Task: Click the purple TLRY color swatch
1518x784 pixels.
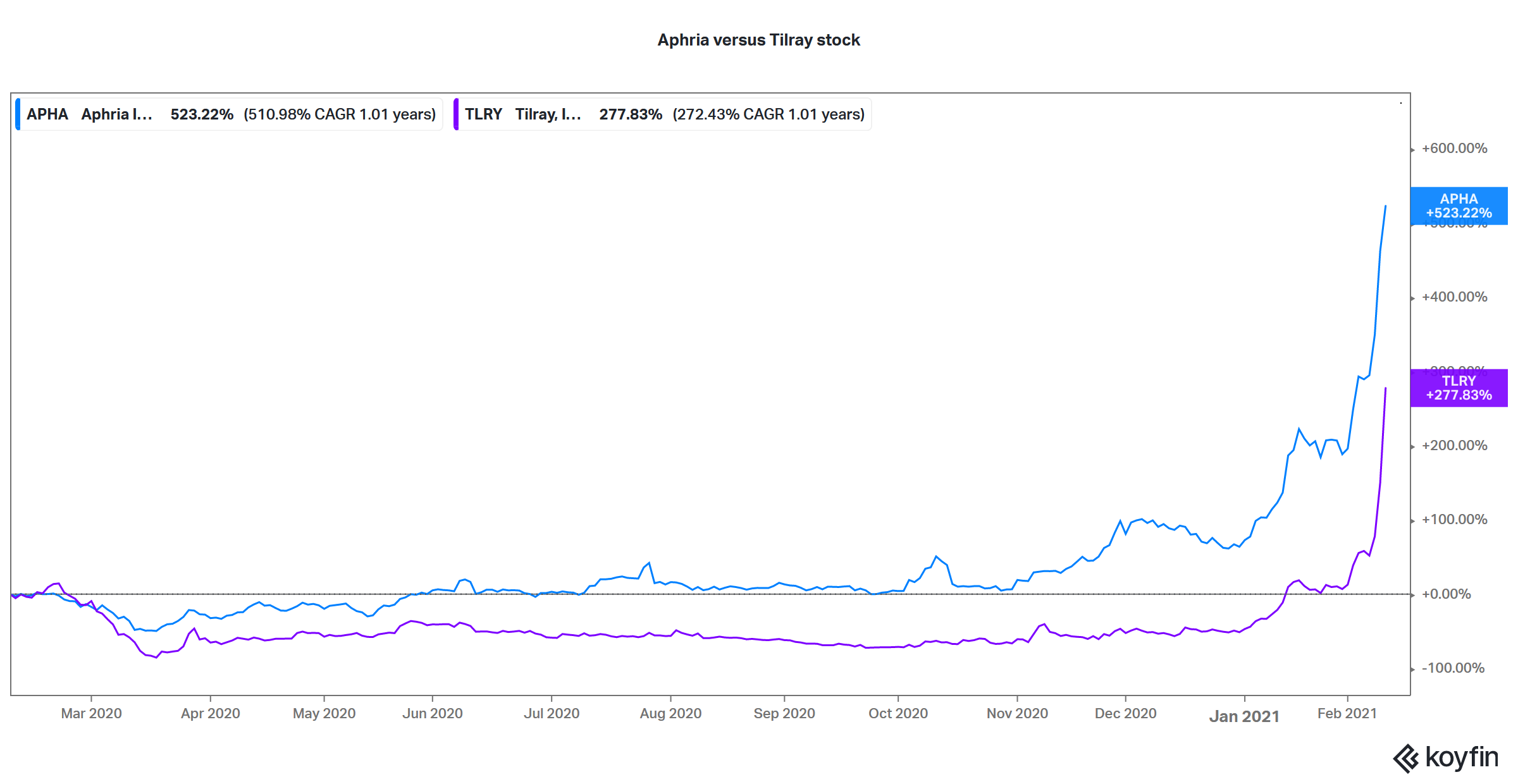Action: [456, 114]
